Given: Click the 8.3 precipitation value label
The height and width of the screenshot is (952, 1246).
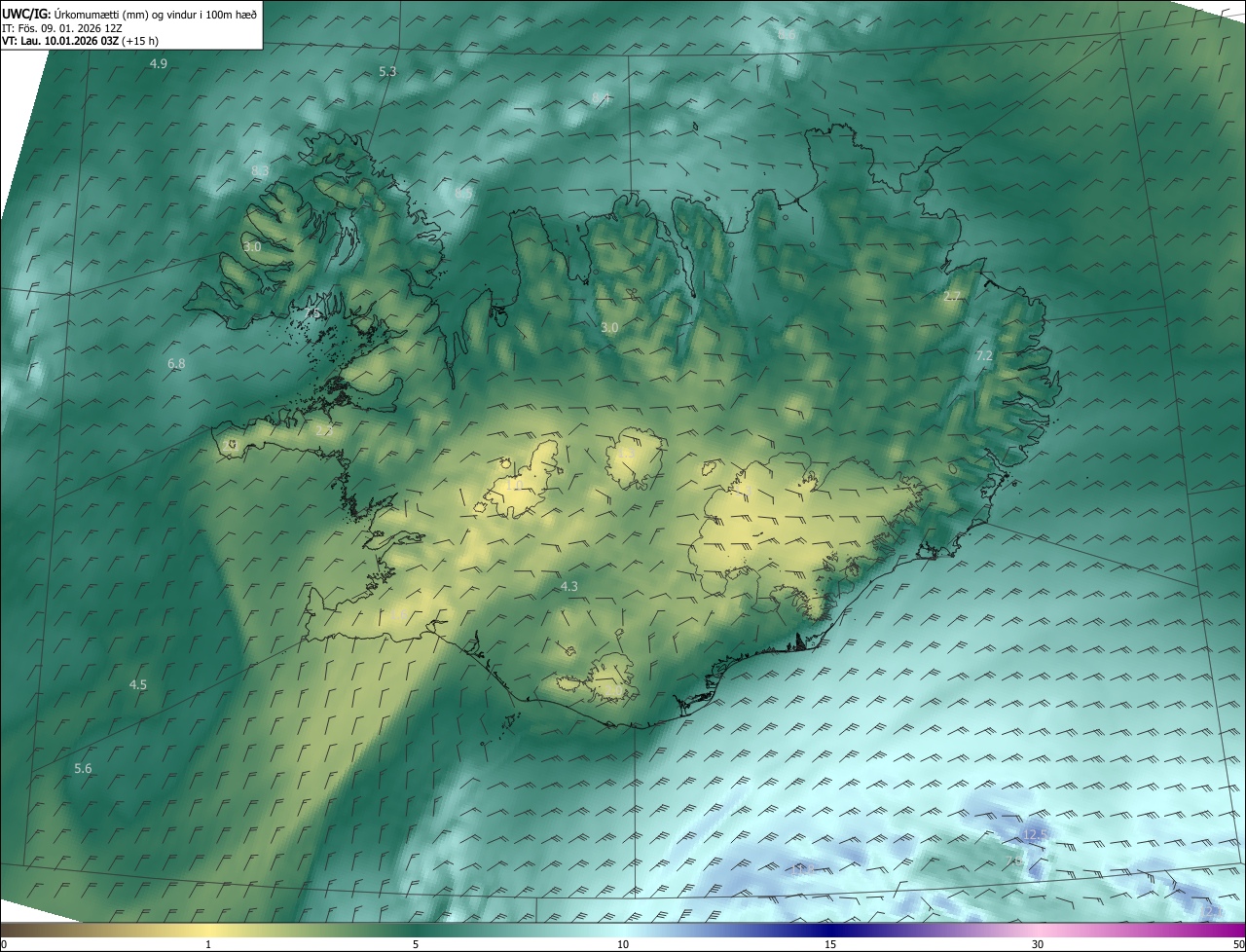Looking at the screenshot, I should 260,170.
